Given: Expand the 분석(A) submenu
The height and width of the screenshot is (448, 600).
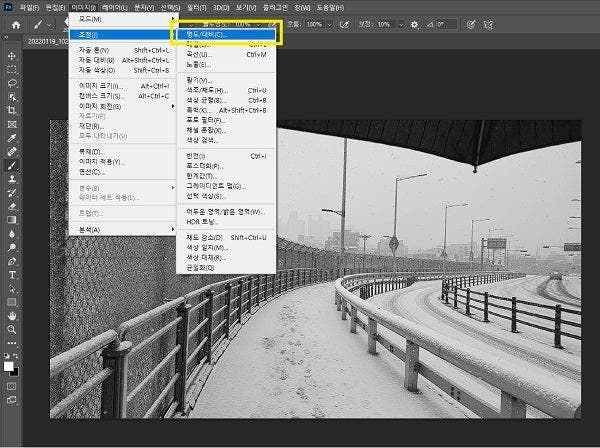Looking at the screenshot, I should click(x=122, y=230).
